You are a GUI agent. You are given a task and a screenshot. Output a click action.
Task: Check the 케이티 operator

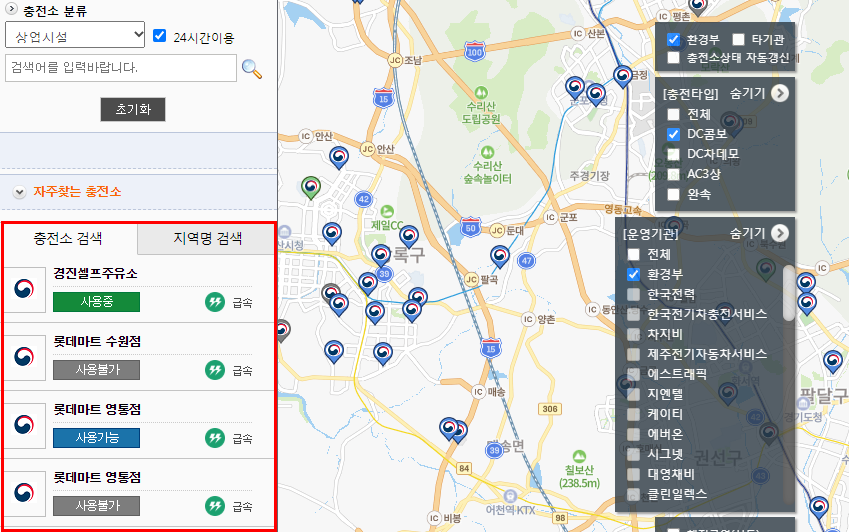(x=633, y=414)
